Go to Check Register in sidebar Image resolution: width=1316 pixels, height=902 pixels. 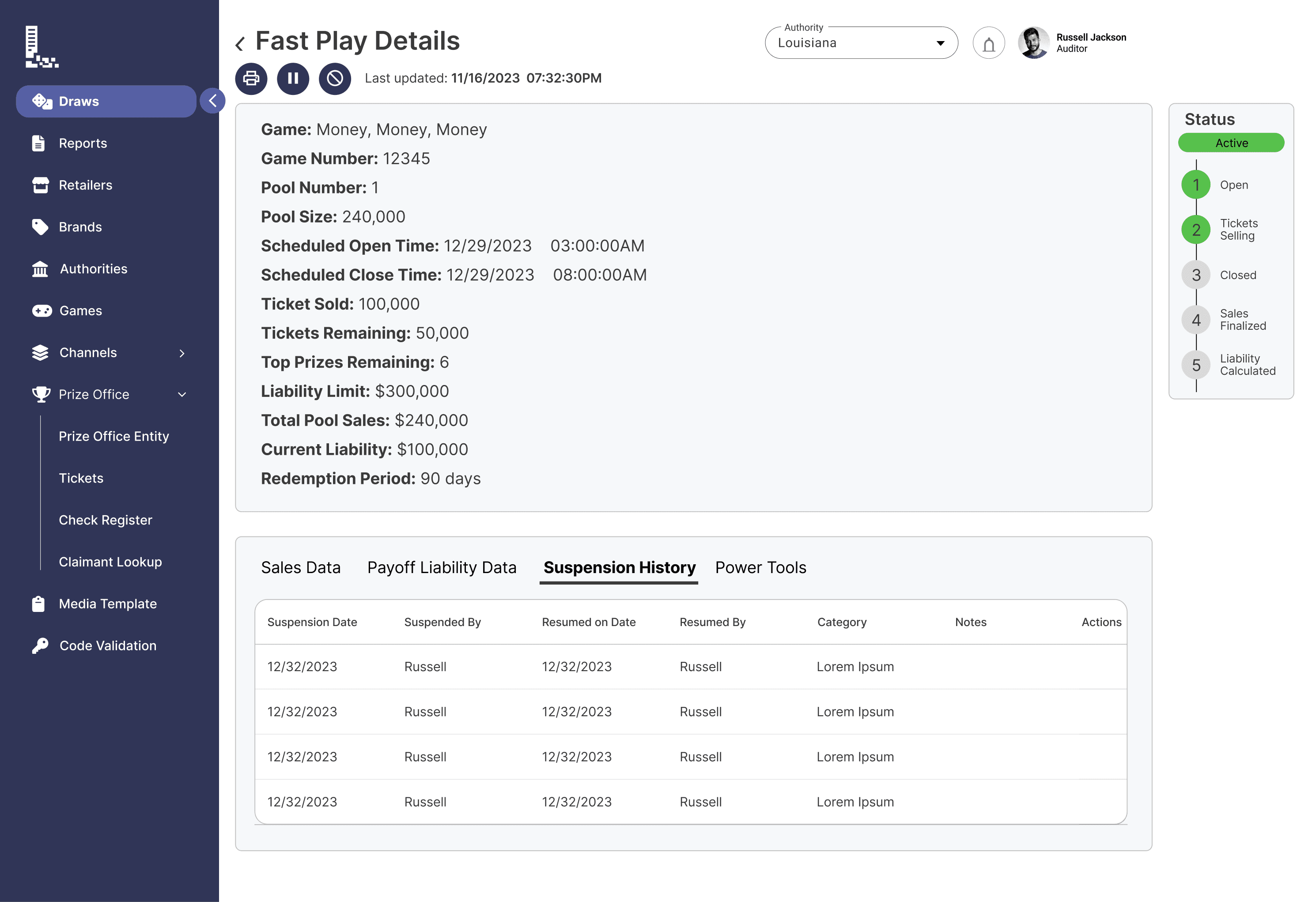(x=106, y=520)
